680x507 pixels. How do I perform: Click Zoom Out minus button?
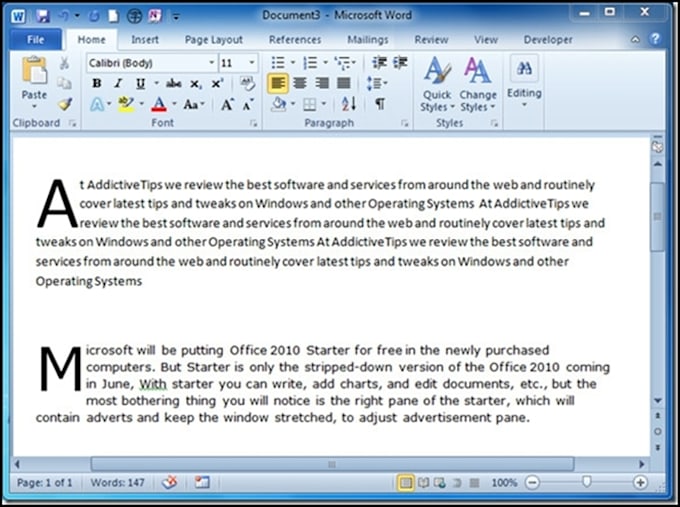point(533,482)
